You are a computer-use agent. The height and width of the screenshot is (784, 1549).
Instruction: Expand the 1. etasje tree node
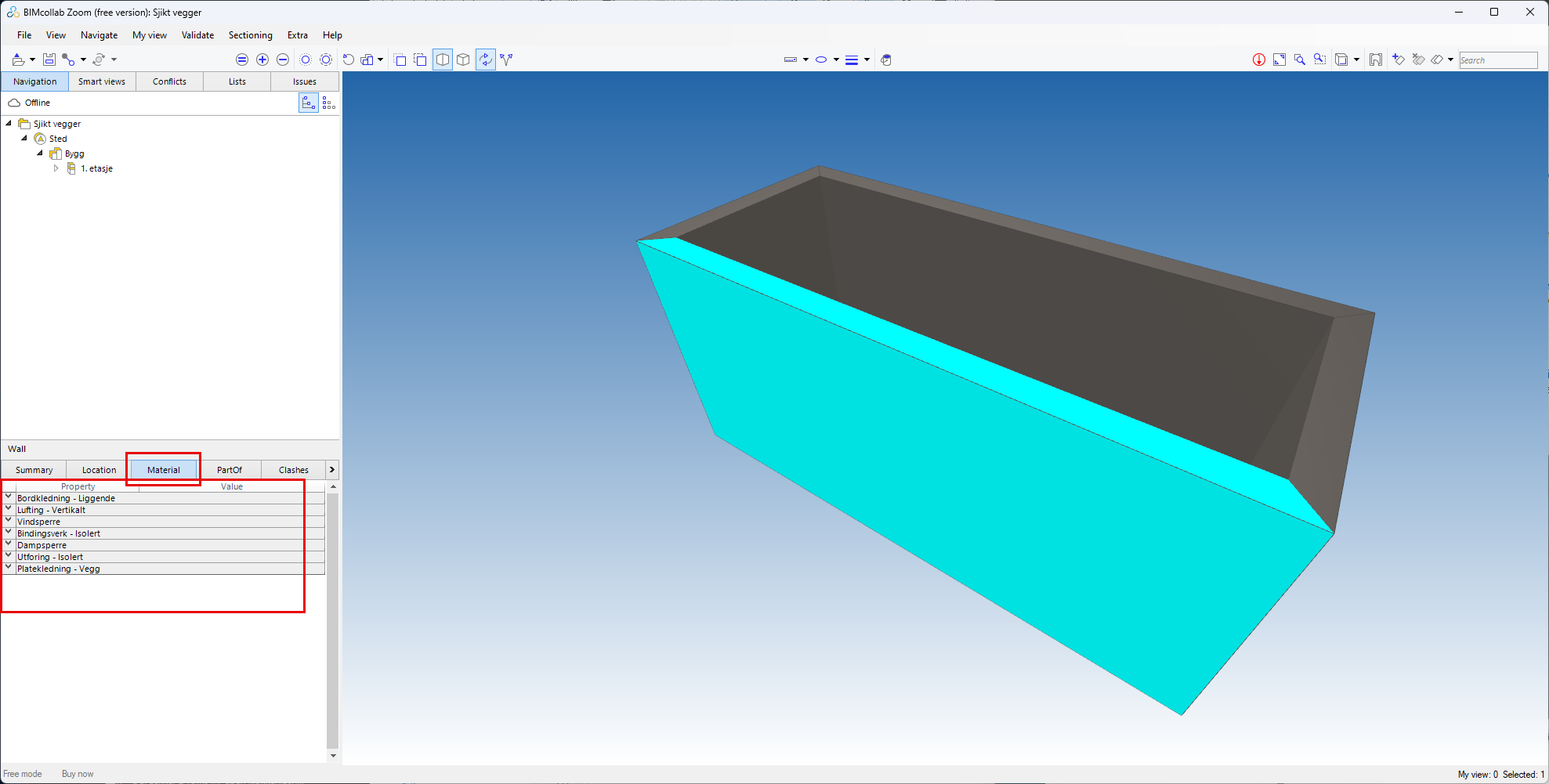coord(56,168)
